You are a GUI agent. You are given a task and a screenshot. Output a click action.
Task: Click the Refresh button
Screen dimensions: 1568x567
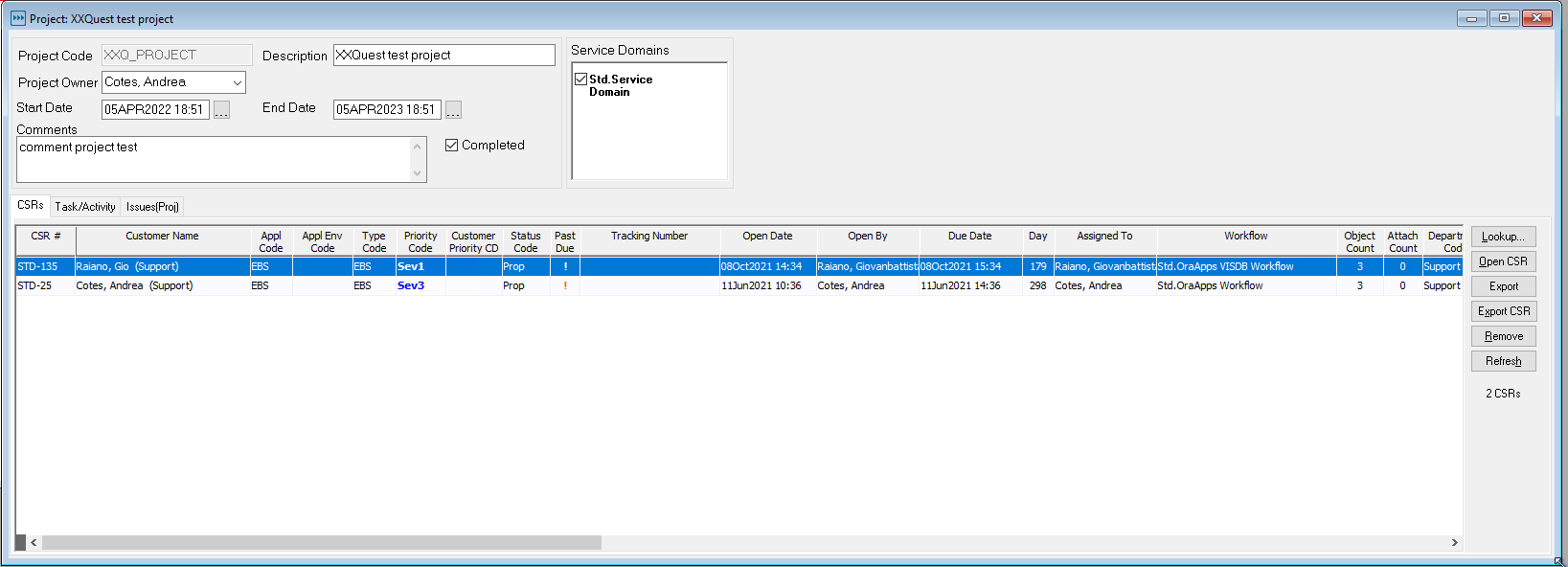pyautogui.click(x=1504, y=361)
